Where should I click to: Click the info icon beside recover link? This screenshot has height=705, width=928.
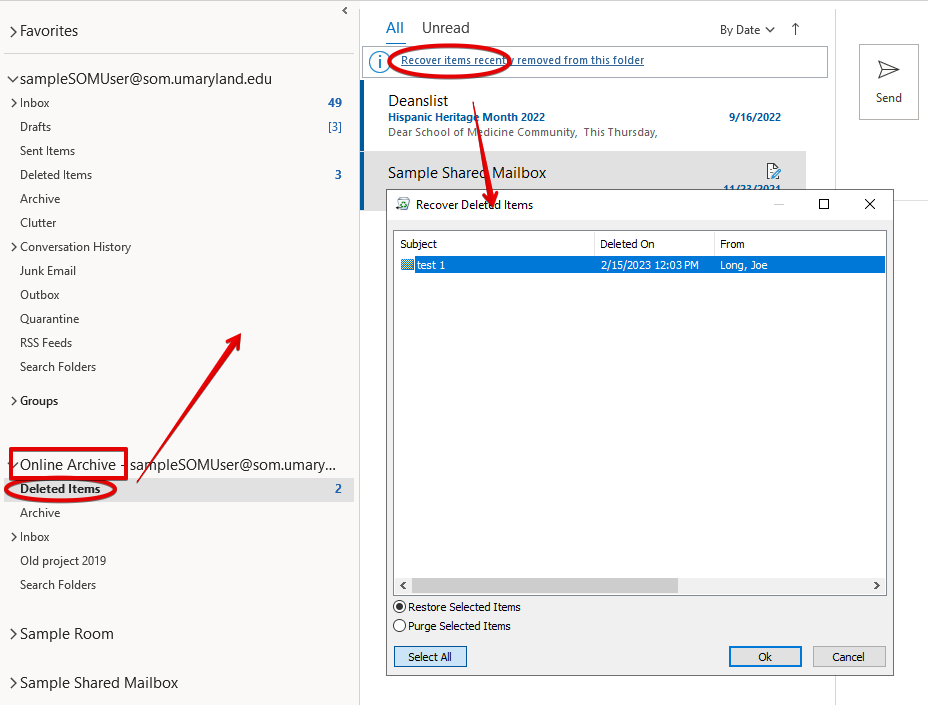pyautogui.click(x=379, y=62)
